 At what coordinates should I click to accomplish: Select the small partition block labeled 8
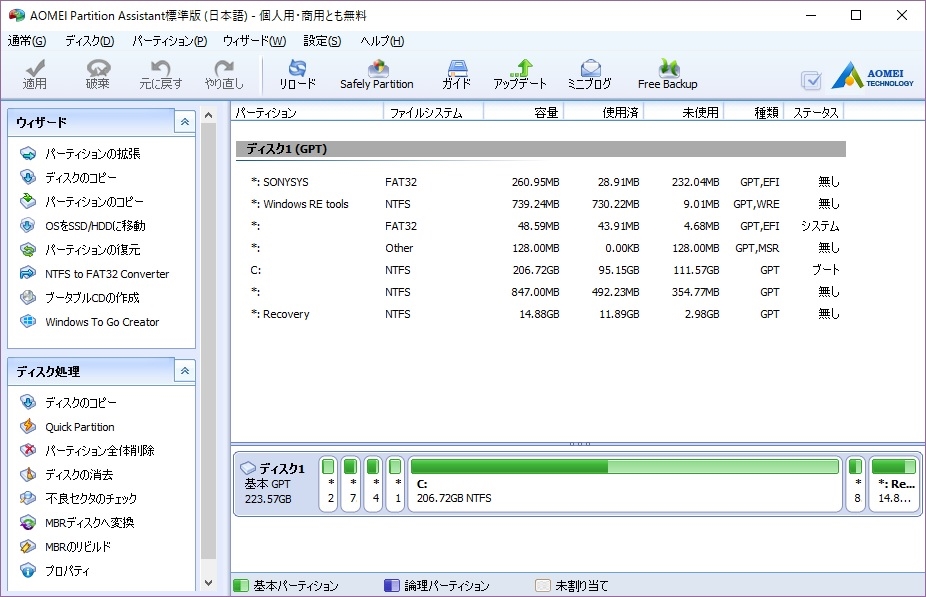click(x=855, y=484)
